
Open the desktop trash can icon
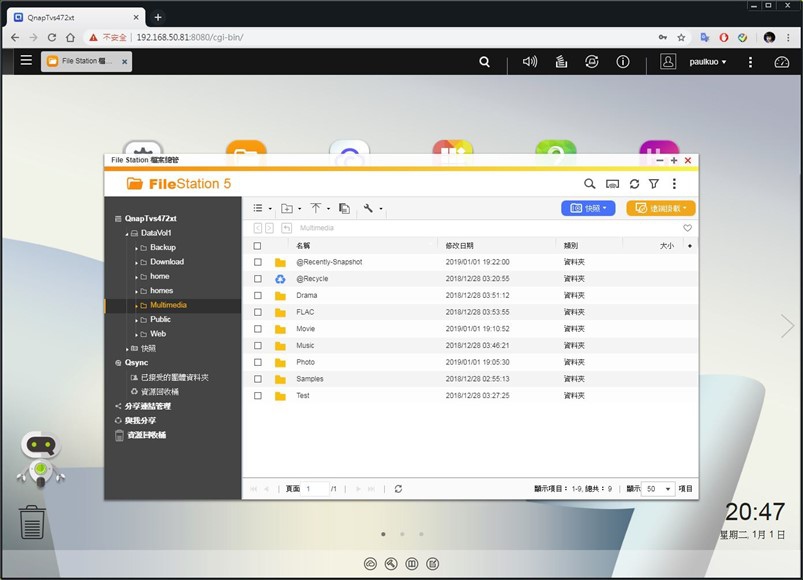click(32, 522)
